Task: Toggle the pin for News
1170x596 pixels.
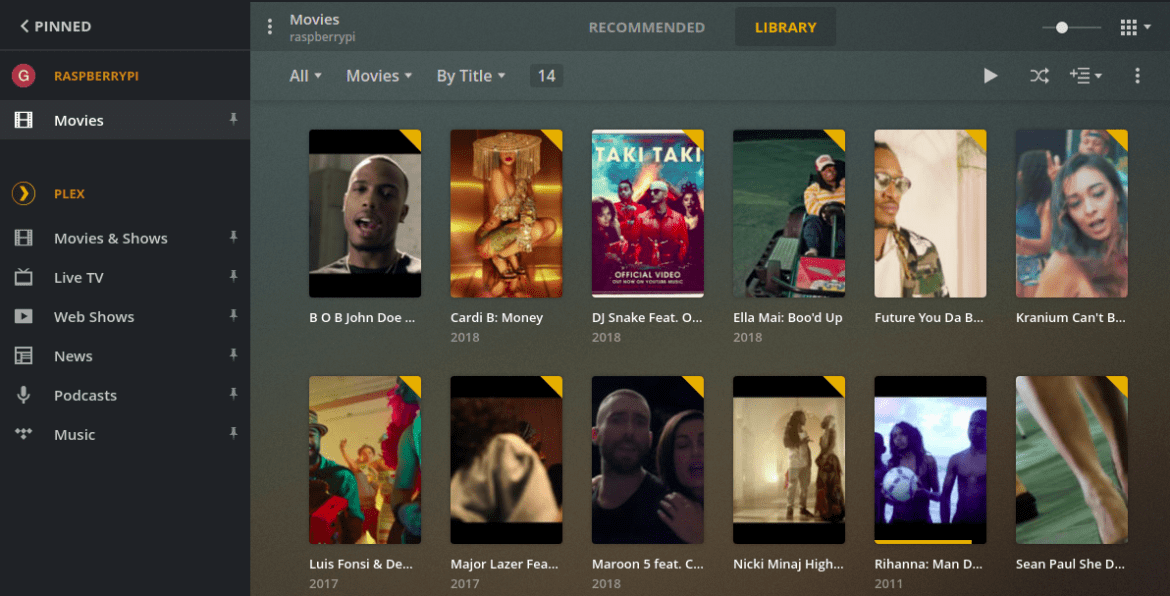Action: click(x=233, y=355)
